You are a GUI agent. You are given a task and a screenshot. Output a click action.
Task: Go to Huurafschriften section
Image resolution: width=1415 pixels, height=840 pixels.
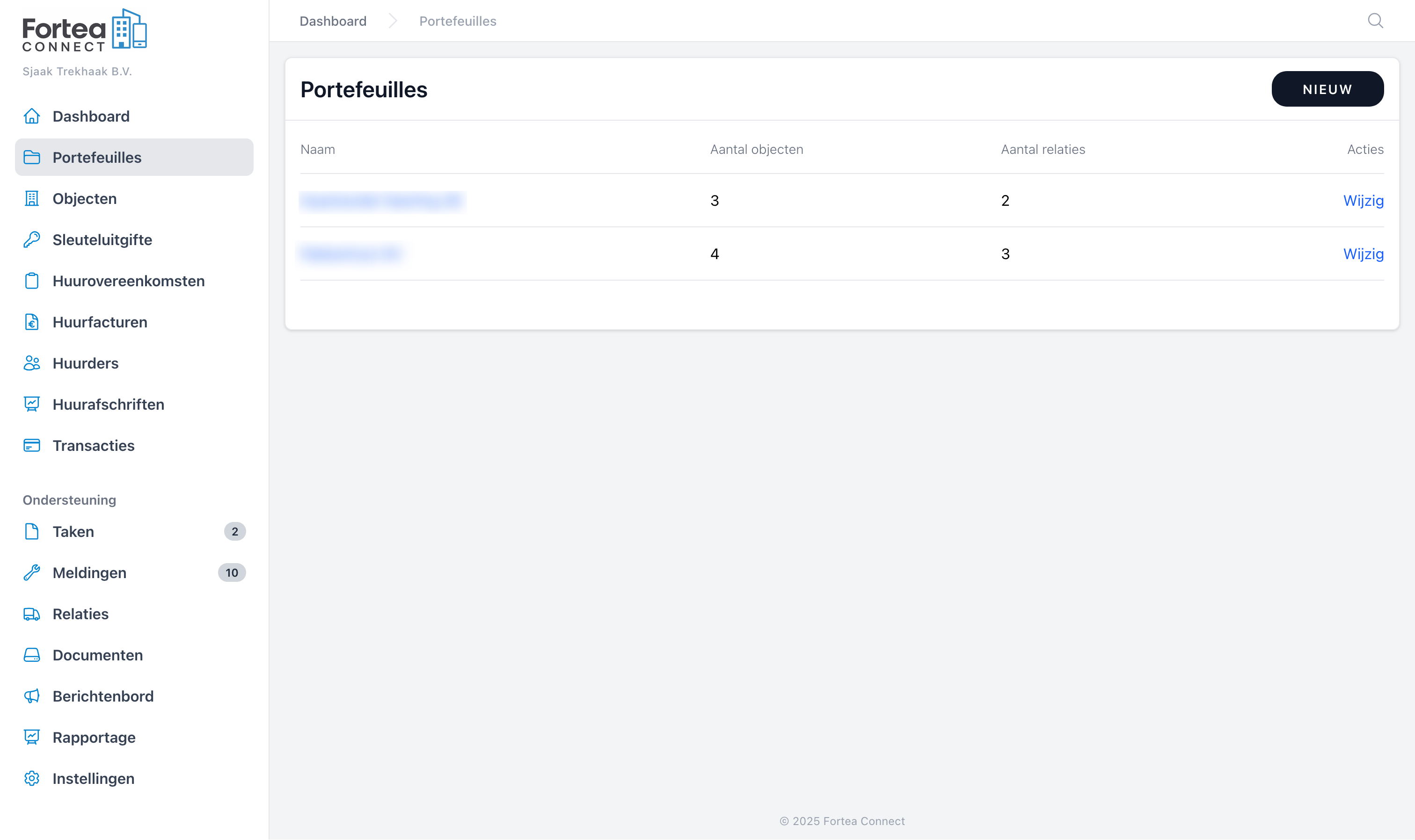click(108, 404)
